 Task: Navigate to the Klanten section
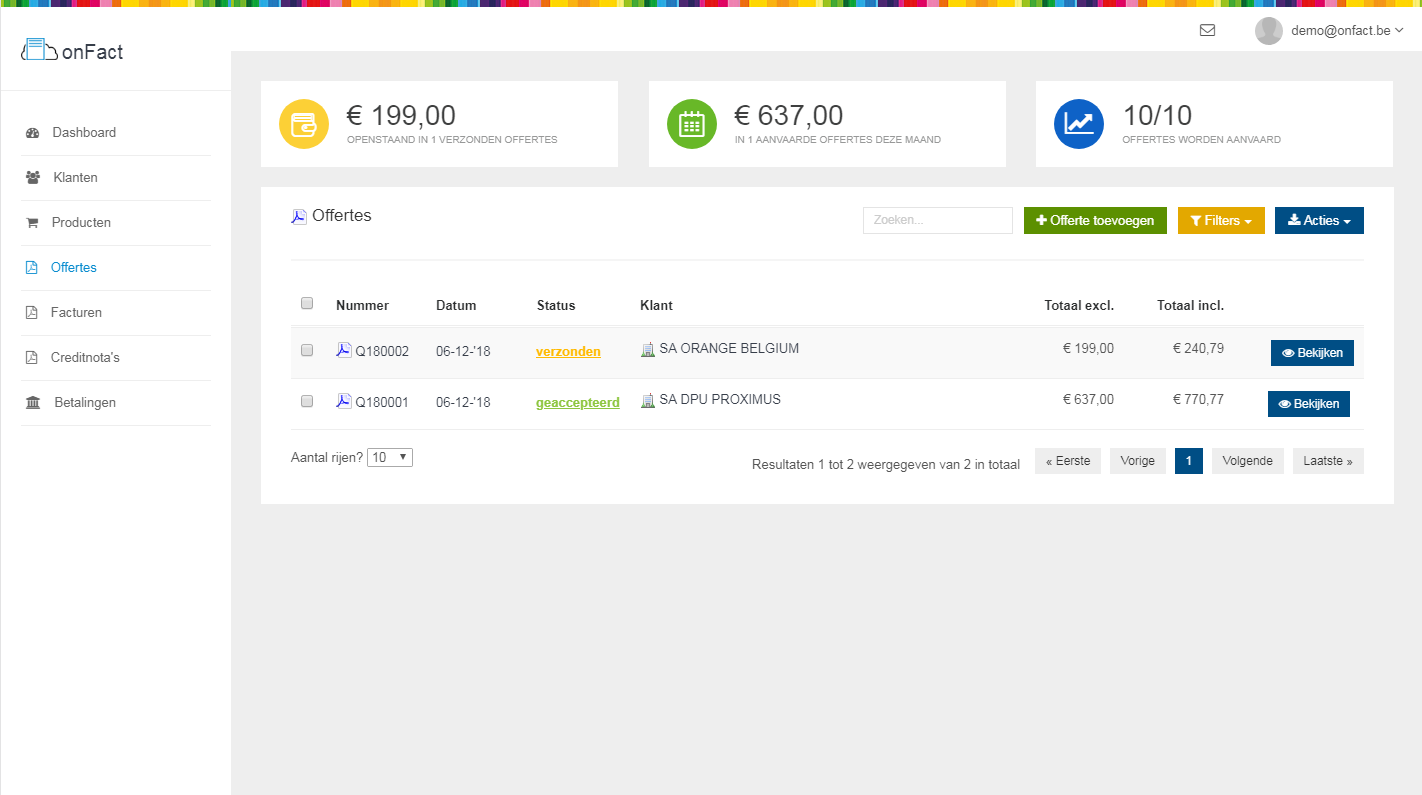click(74, 177)
